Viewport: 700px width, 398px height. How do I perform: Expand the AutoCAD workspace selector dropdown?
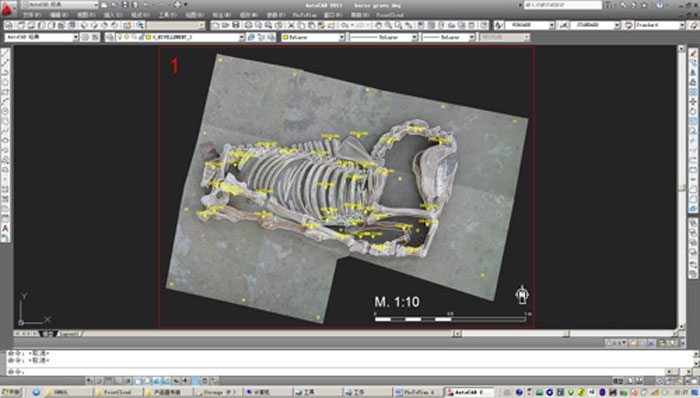[75, 37]
